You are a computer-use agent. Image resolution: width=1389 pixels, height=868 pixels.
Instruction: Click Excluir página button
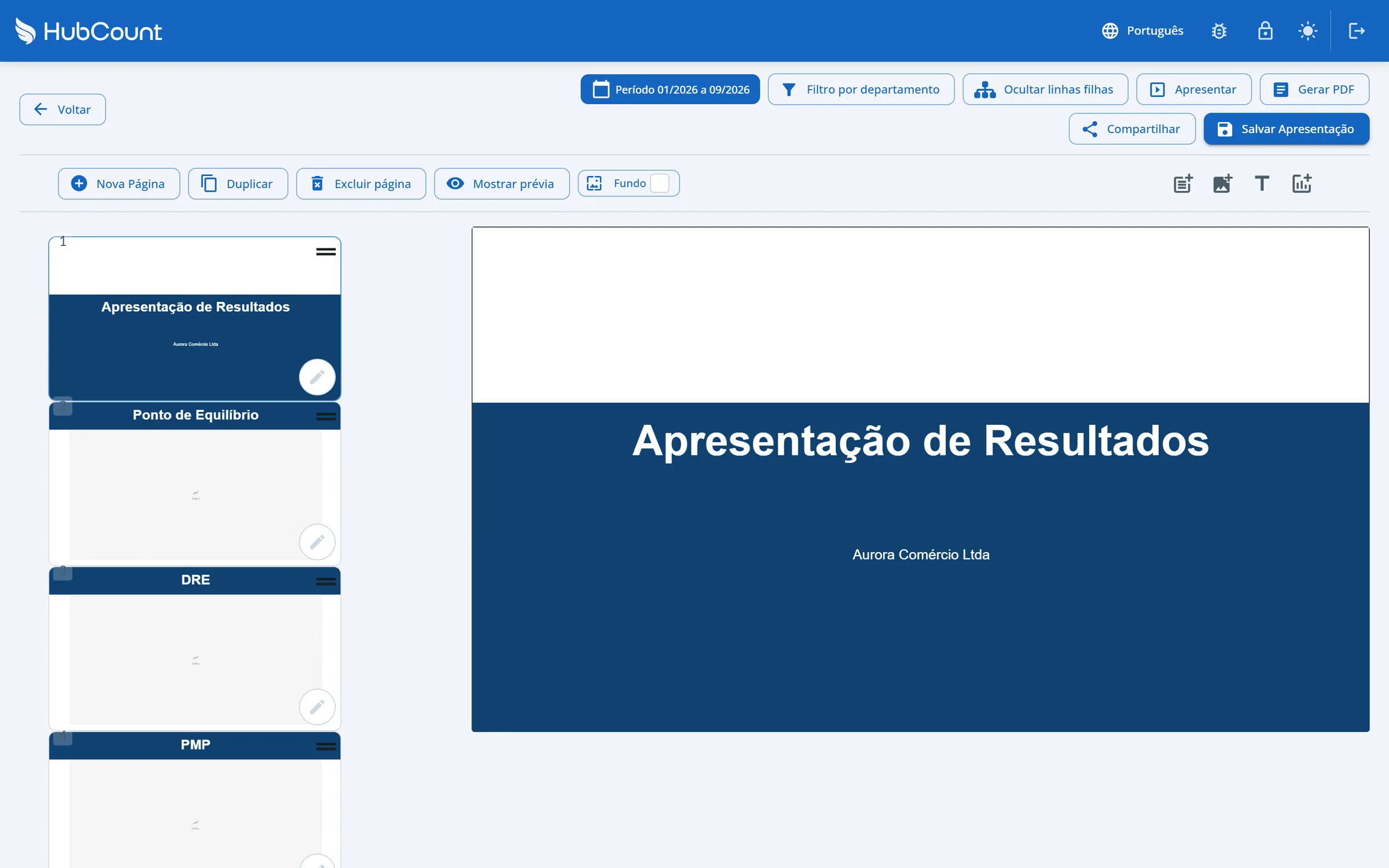tap(361, 183)
